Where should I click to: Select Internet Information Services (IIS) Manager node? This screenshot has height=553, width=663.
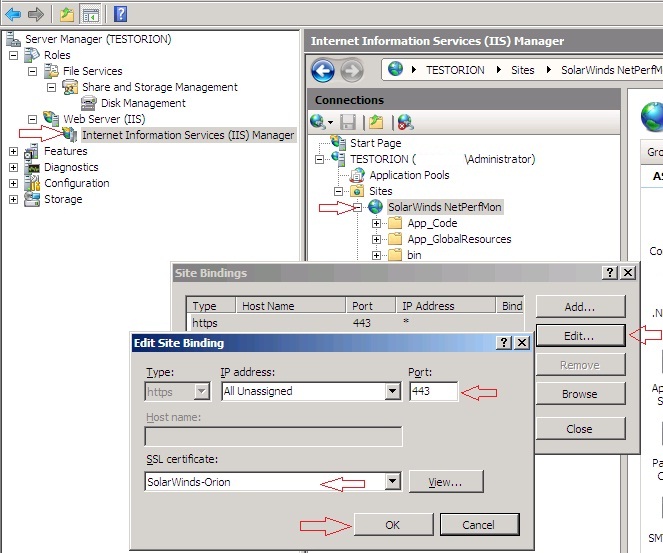(x=188, y=135)
